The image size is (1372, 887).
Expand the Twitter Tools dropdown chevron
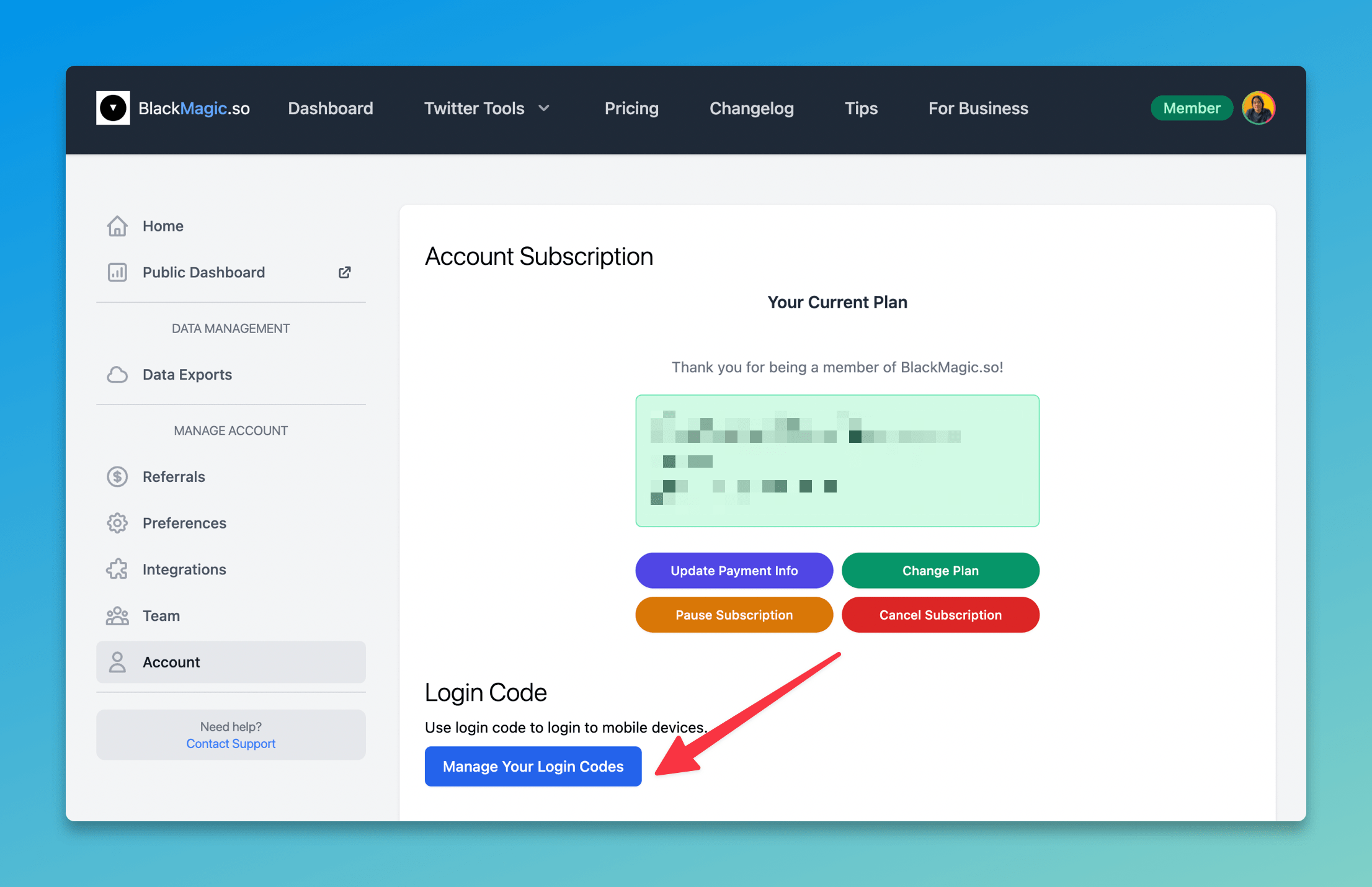click(x=544, y=109)
